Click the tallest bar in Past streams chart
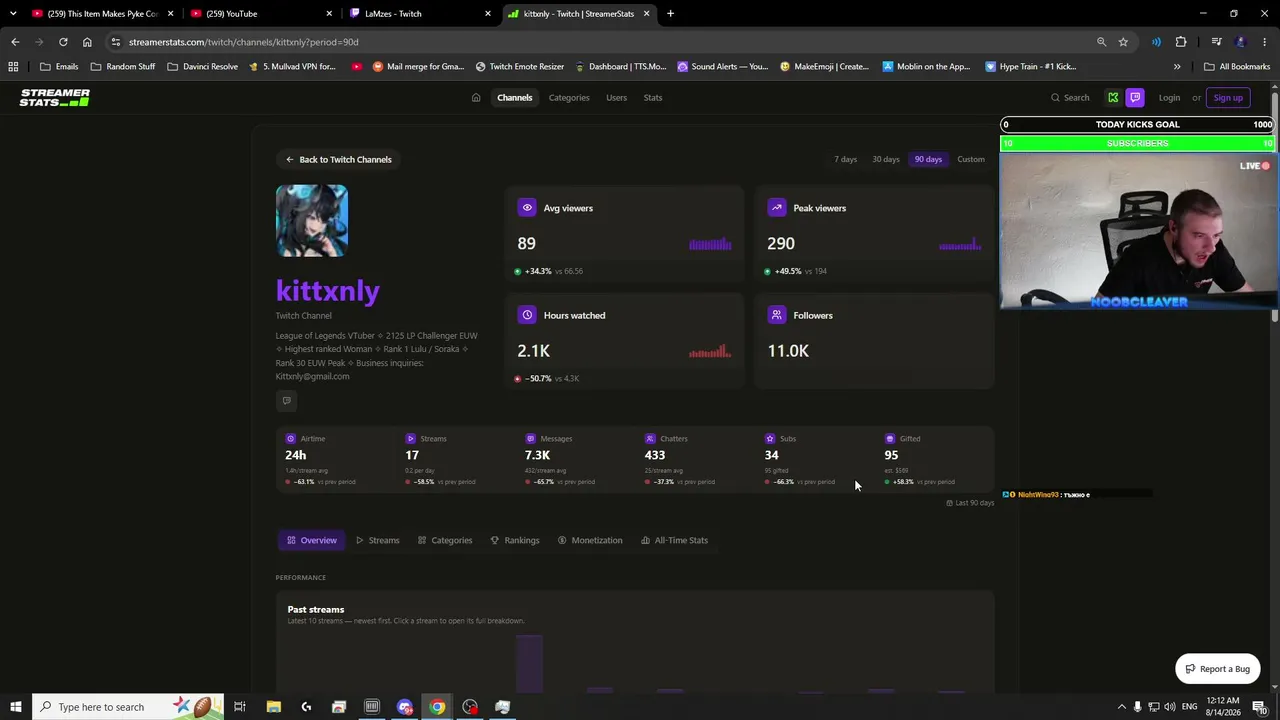1280x720 pixels. (x=529, y=663)
